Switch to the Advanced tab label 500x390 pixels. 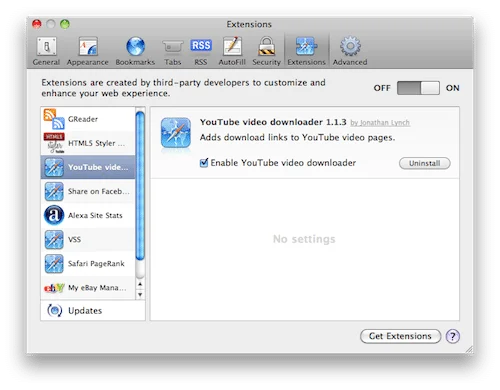[350, 62]
